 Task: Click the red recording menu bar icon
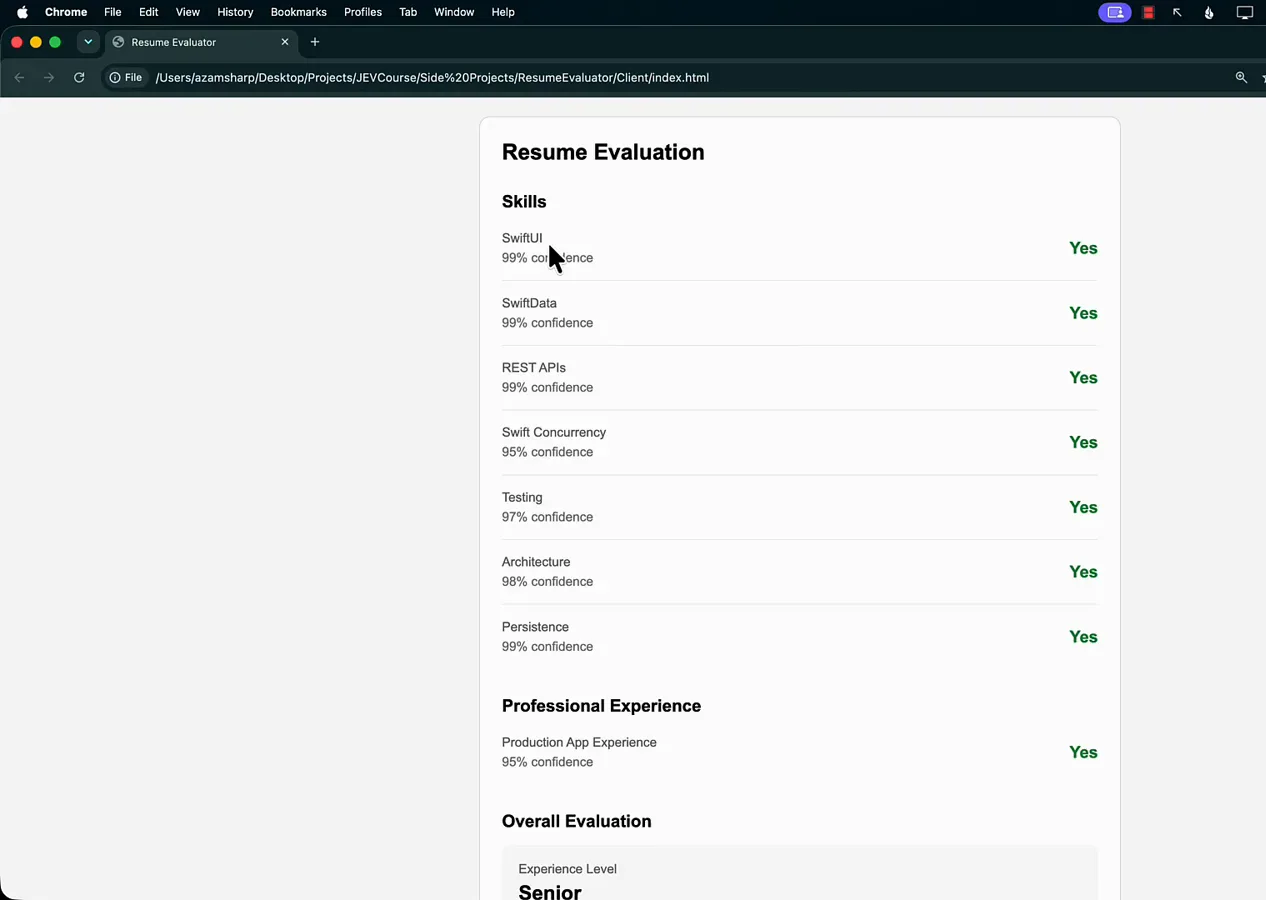click(x=1149, y=12)
